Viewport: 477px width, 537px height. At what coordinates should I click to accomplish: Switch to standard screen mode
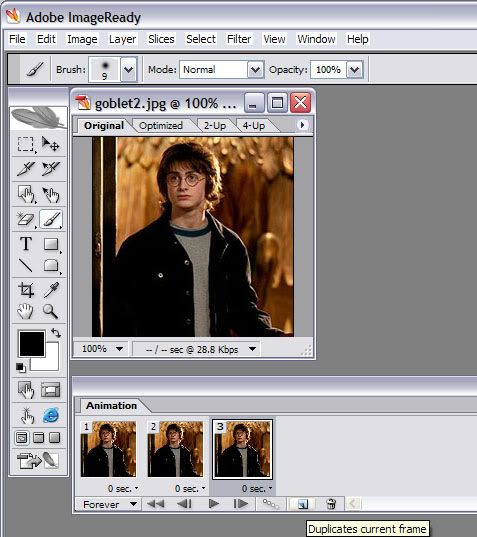click(x=22, y=437)
